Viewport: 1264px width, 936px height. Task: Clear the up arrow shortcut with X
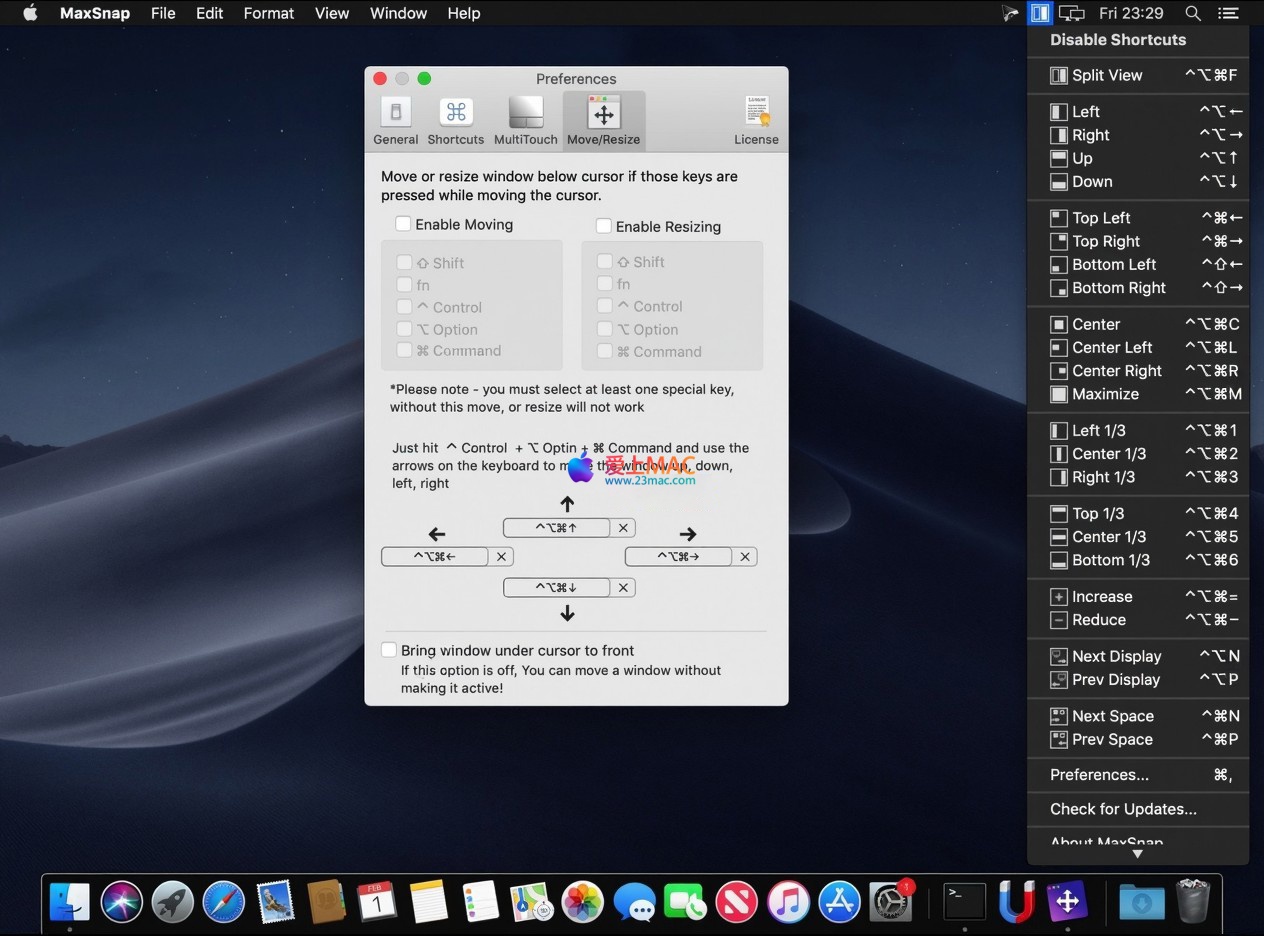pyautogui.click(x=623, y=527)
